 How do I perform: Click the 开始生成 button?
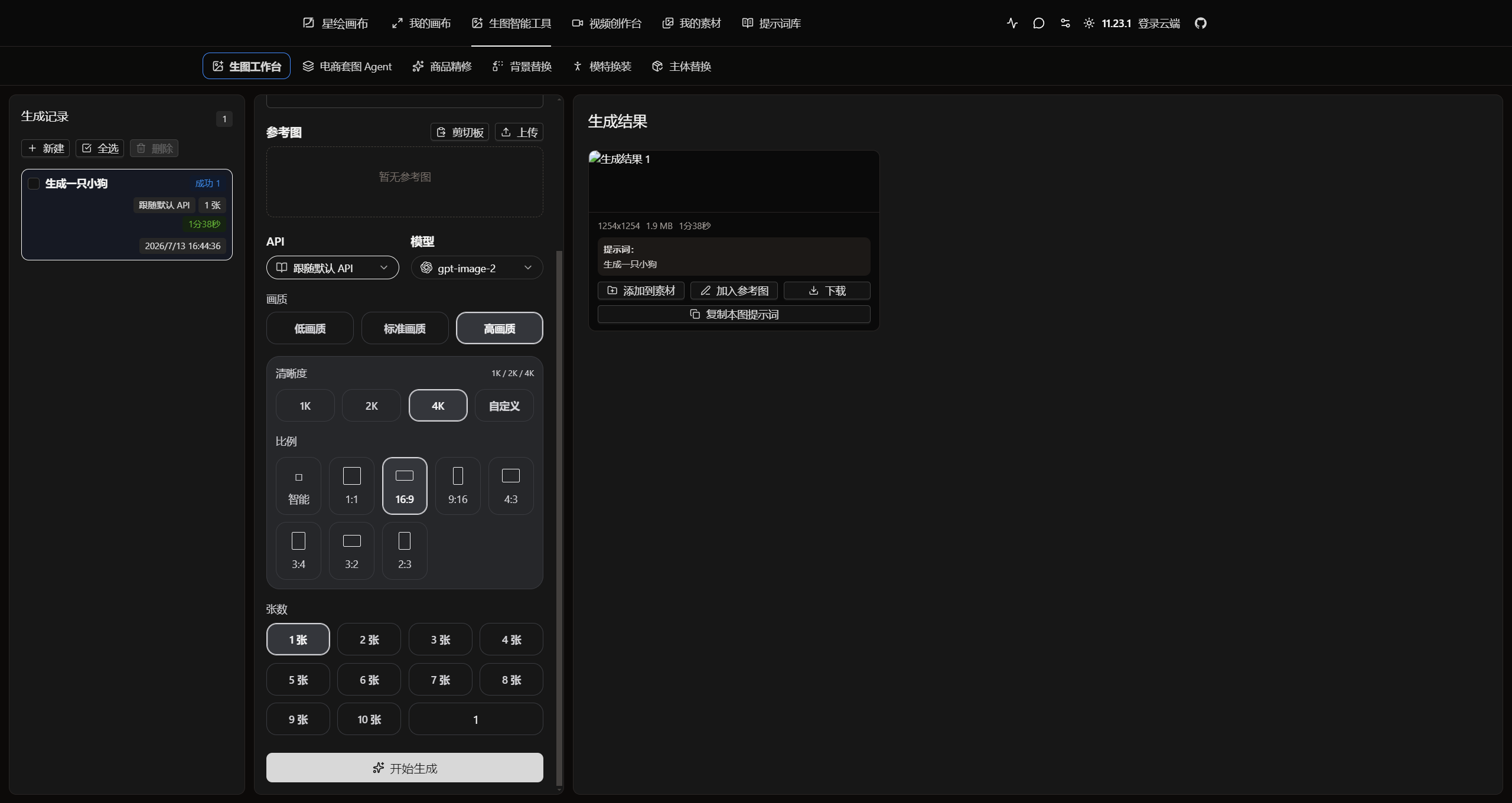(405, 768)
